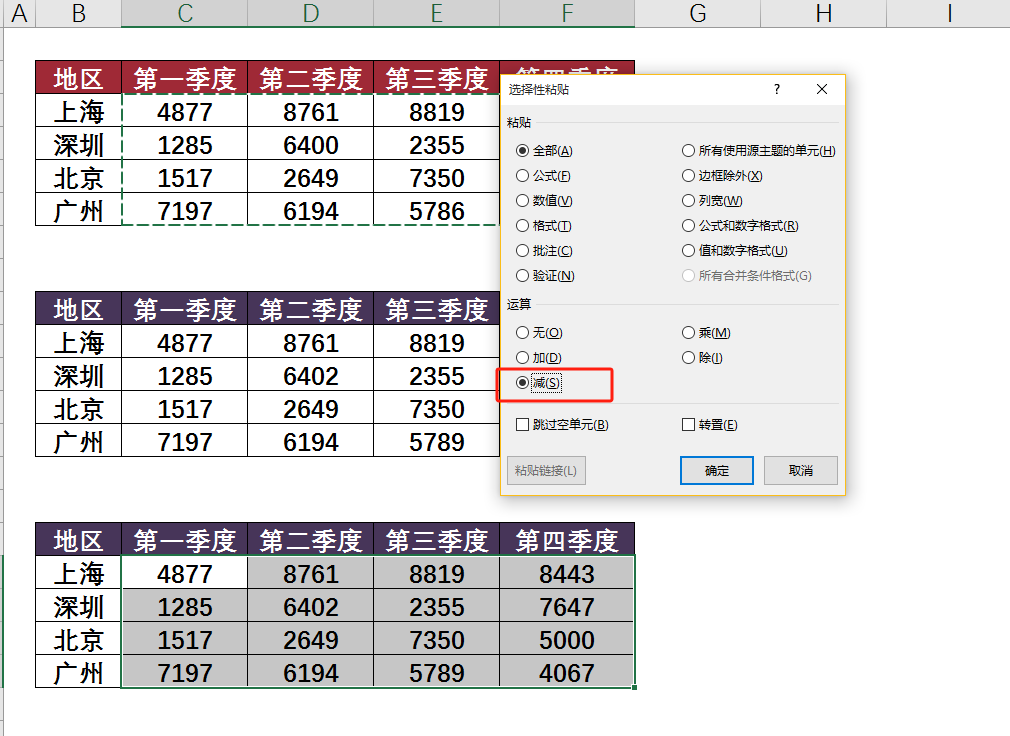This screenshot has width=1010, height=736.
Task: Click cell 8443 in bottom table
Action: click(567, 573)
